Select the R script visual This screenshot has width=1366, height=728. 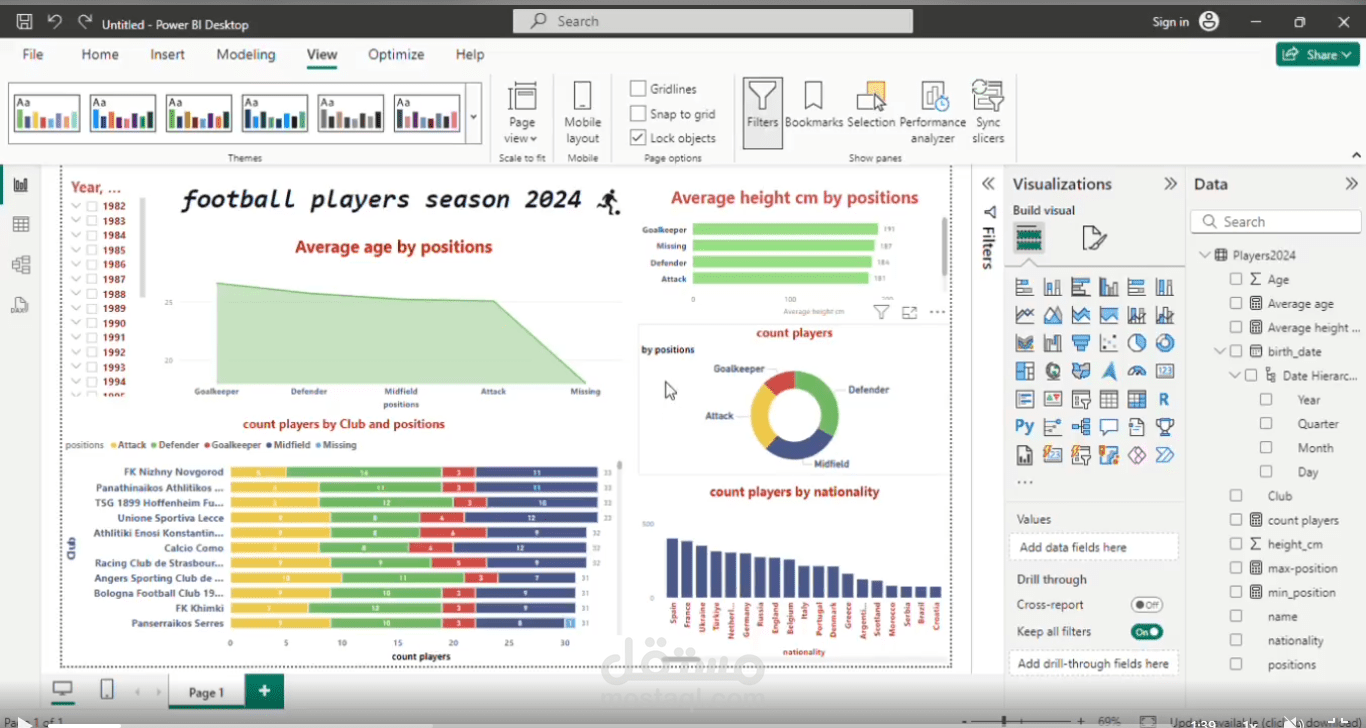1164,399
